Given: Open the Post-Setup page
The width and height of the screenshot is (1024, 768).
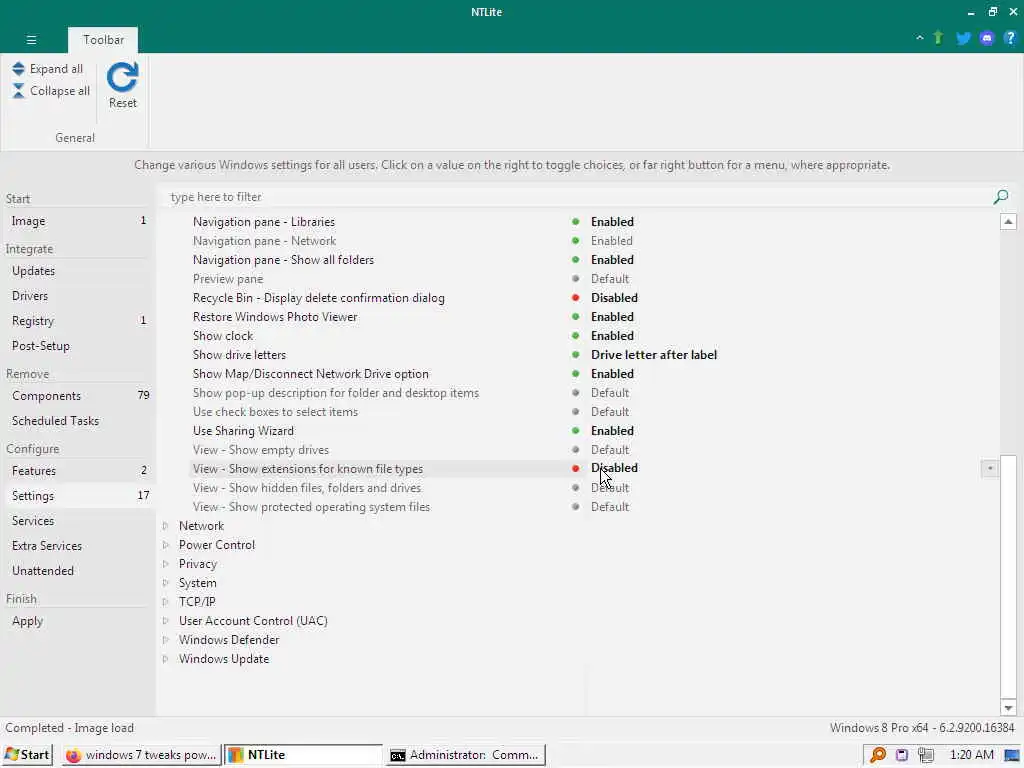Looking at the screenshot, I should click(x=77, y=346).
